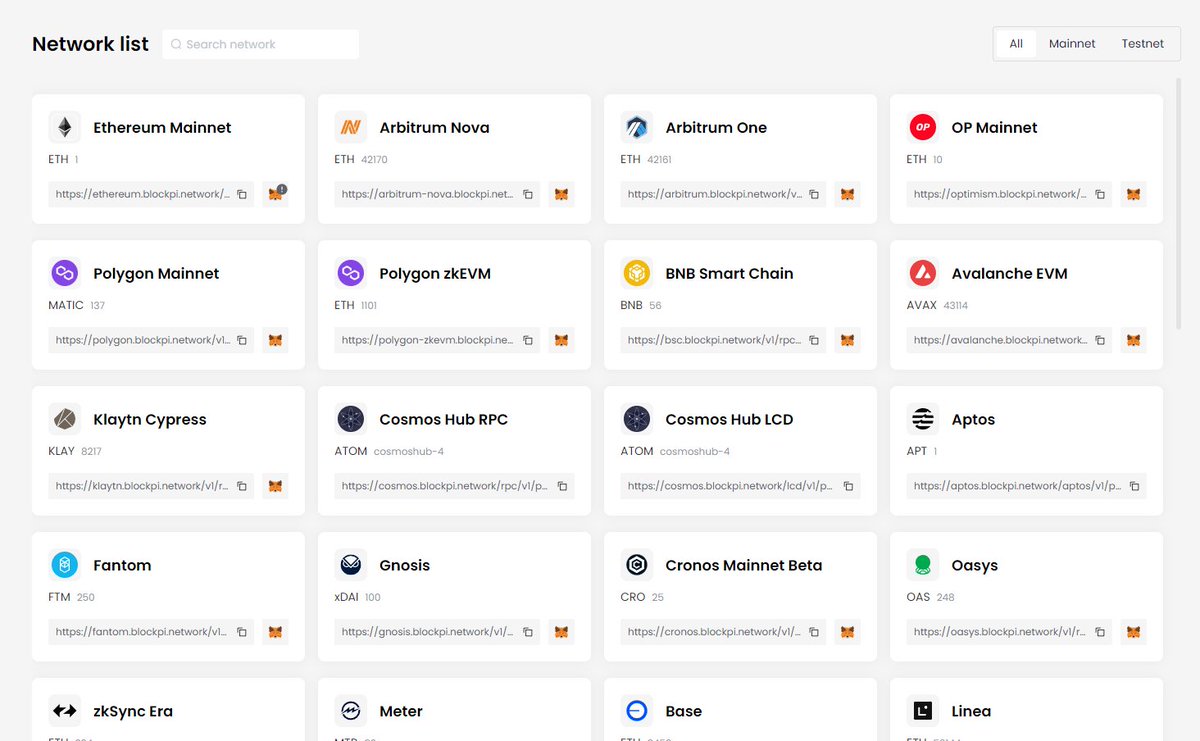Copy the OP Mainnet endpoint URL

click(x=1100, y=194)
